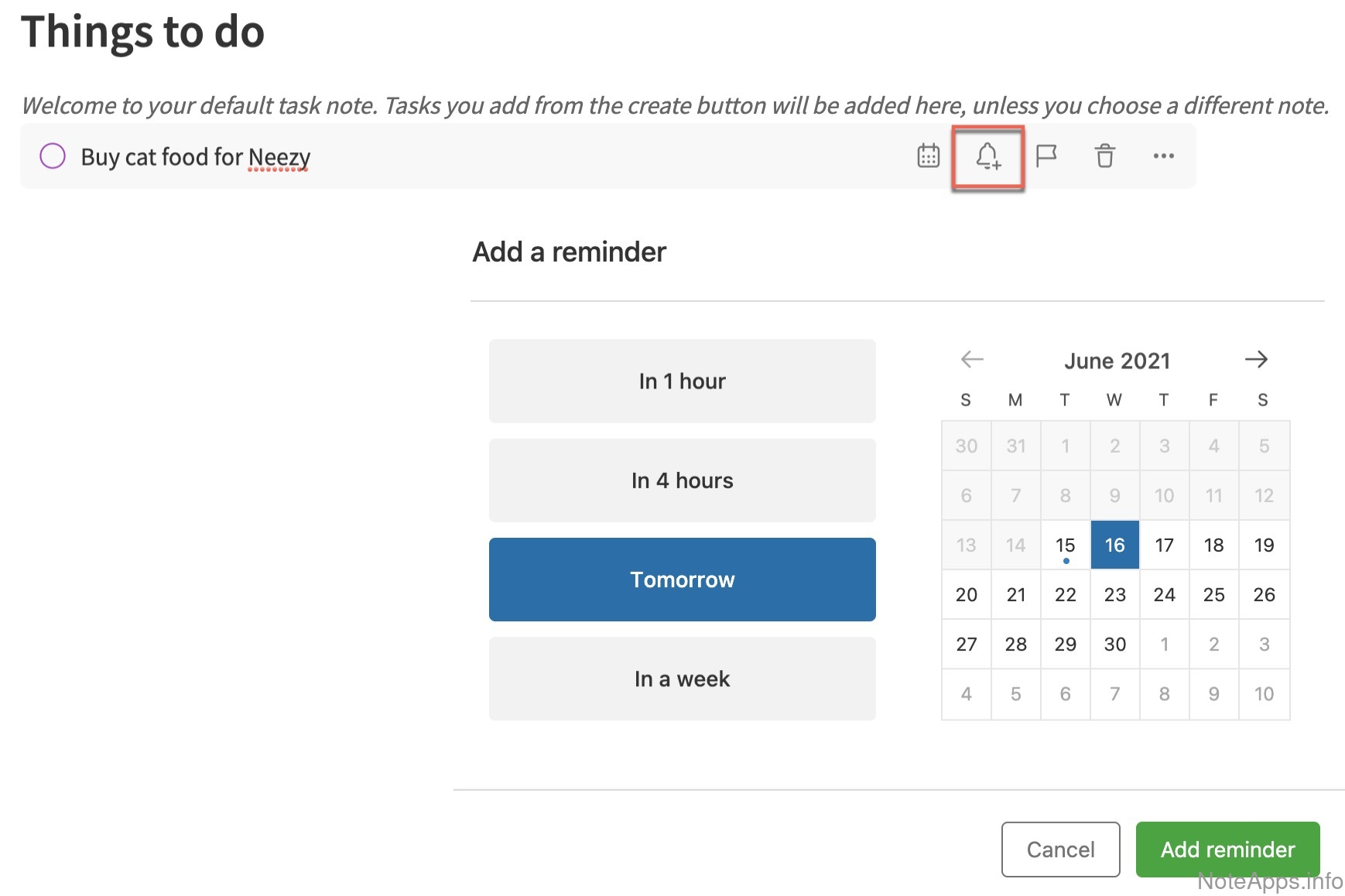Viewport: 1345px width, 896px height.
Task: Open the more options ellipsis menu
Action: 1163,156
